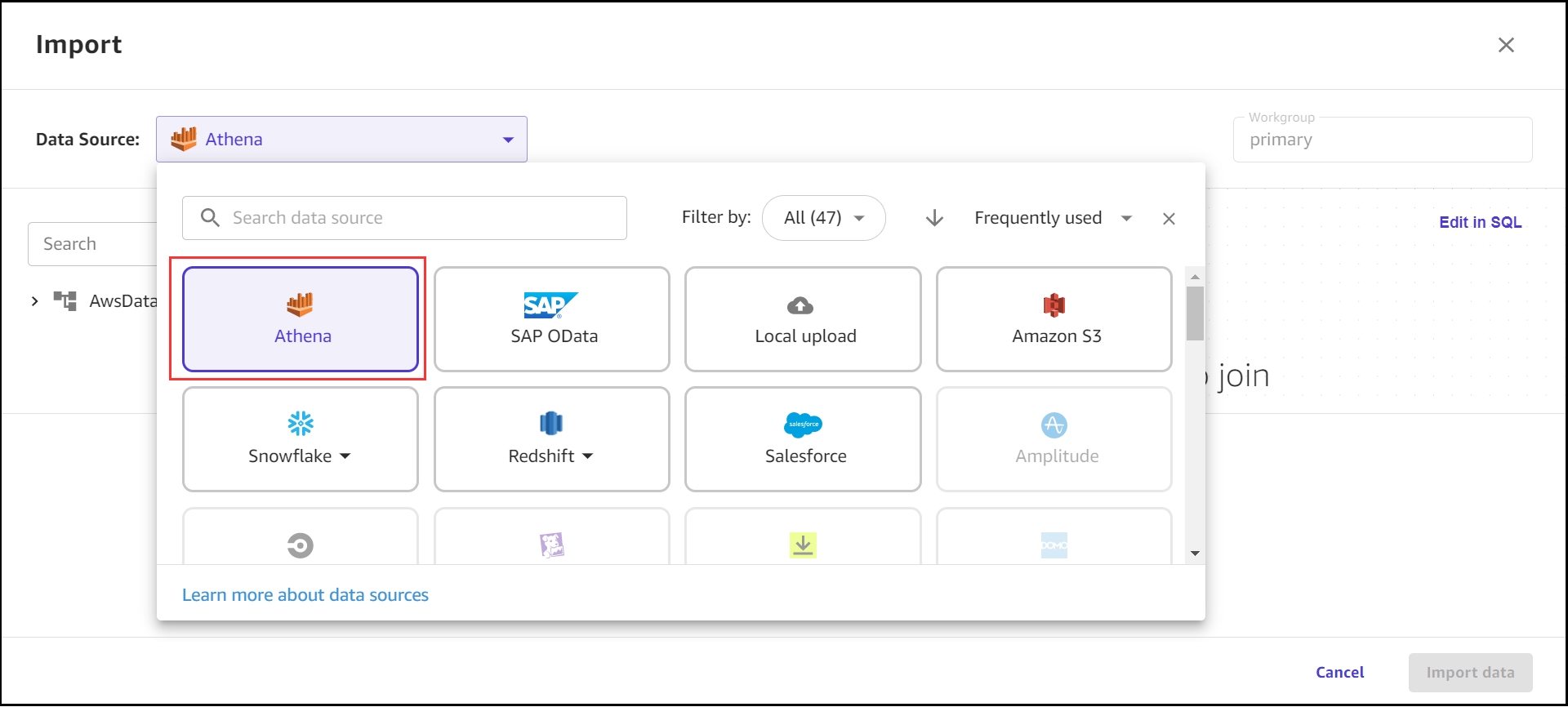Click the magnifier icon in data source search
The height and width of the screenshot is (707, 1568).
point(210,217)
